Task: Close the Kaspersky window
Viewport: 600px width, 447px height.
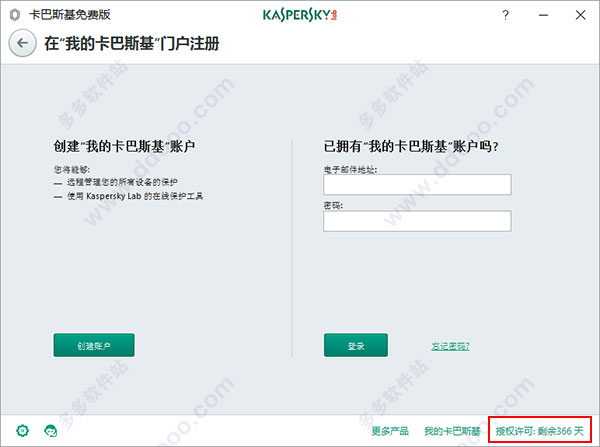Action: pos(580,15)
